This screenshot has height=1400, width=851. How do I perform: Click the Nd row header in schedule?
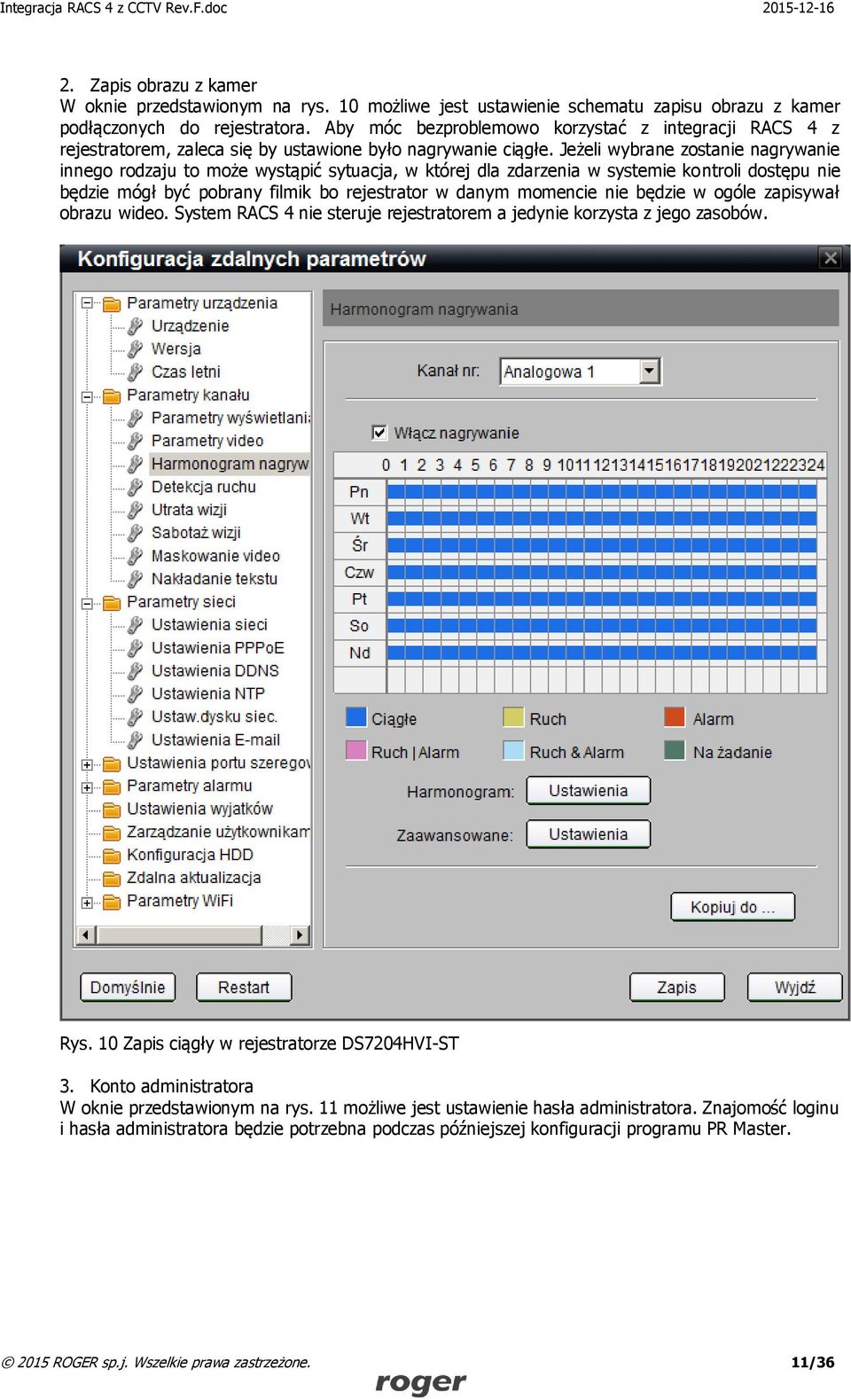359,653
